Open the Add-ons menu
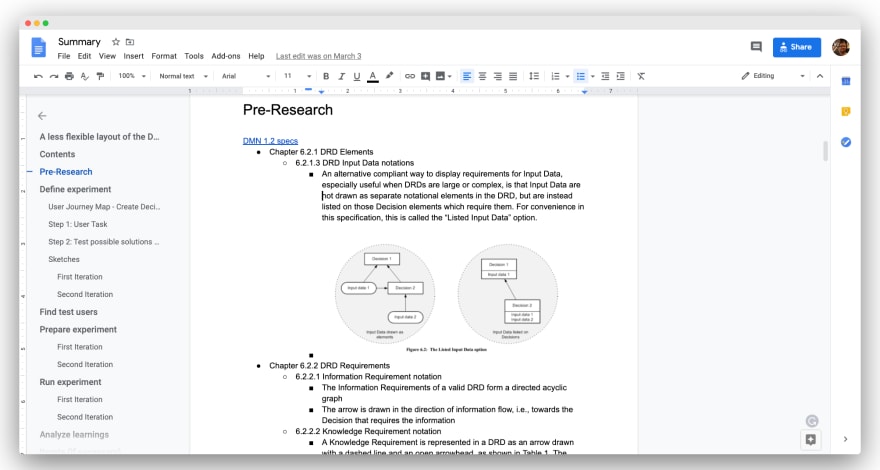880x470 pixels. tap(226, 56)
